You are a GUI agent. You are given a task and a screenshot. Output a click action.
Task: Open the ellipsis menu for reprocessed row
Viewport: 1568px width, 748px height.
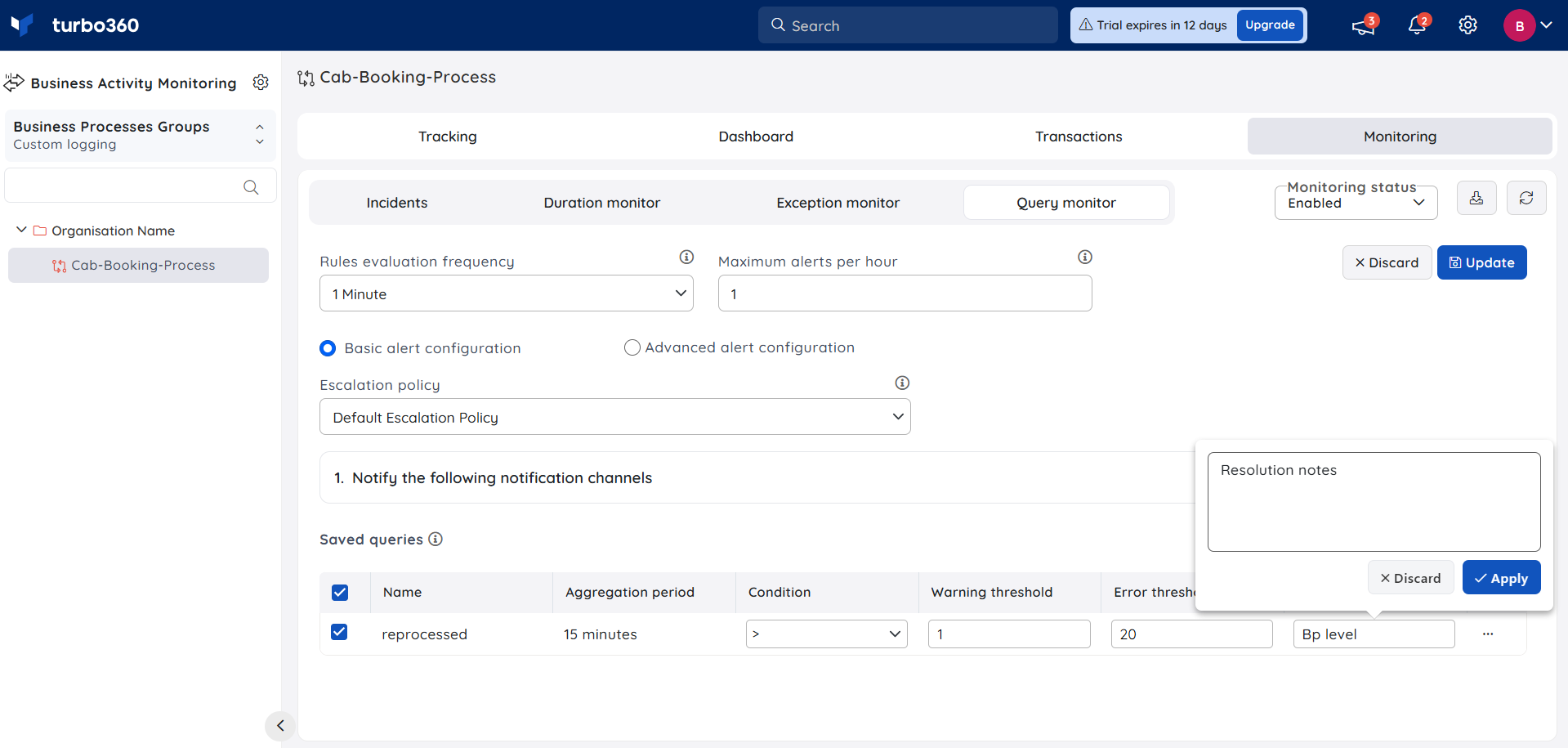coord(1488,634)
